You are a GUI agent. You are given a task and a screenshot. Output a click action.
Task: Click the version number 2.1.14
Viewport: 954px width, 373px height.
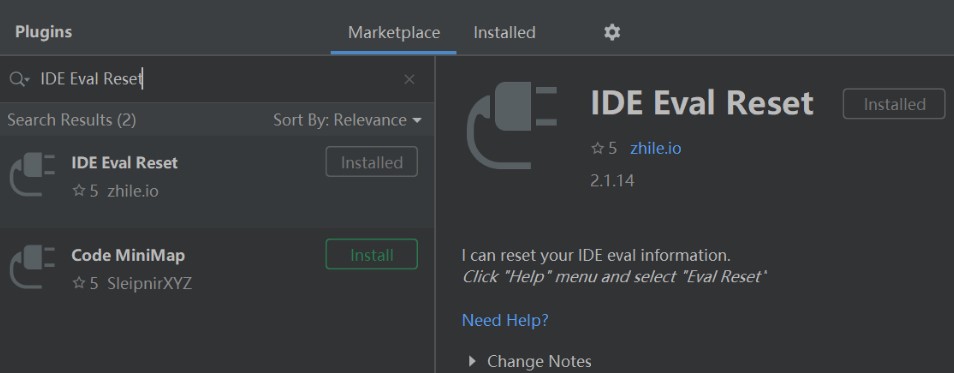[x=612, y=181]
